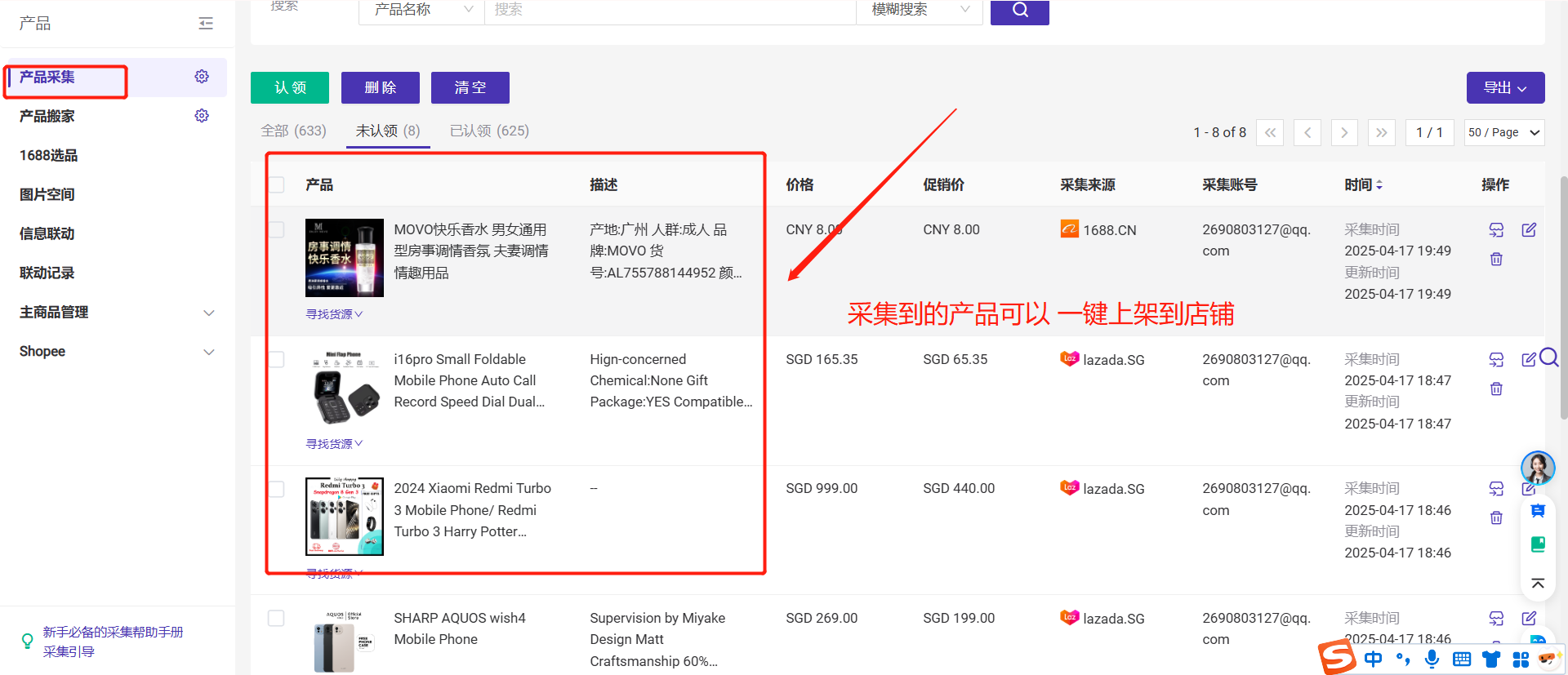The height and width of the screenshot is (675, 1568).
Task: Open the 新手必备的采集帮助手册 link
Action: point(113,632)
